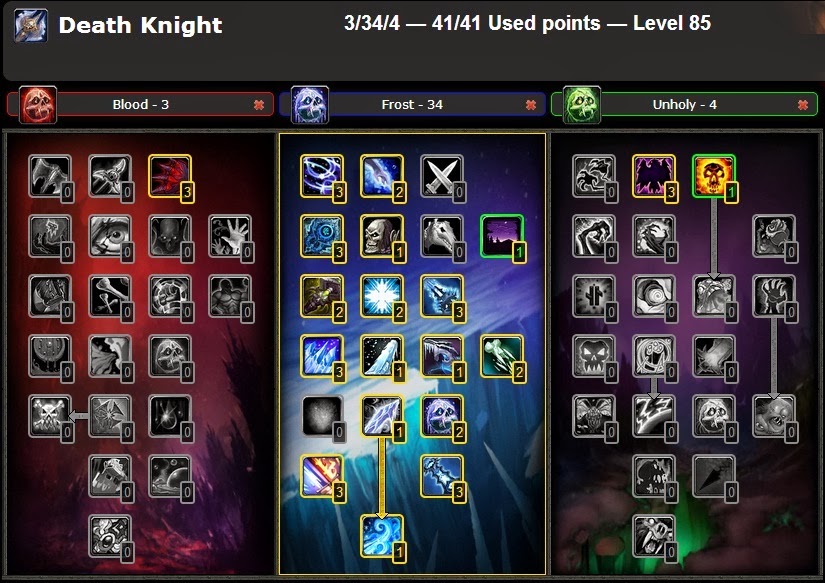The image size is (825, 583).
Task: Select the flaming skull talent in Unholy tree
Action: (x=713, y=176)
